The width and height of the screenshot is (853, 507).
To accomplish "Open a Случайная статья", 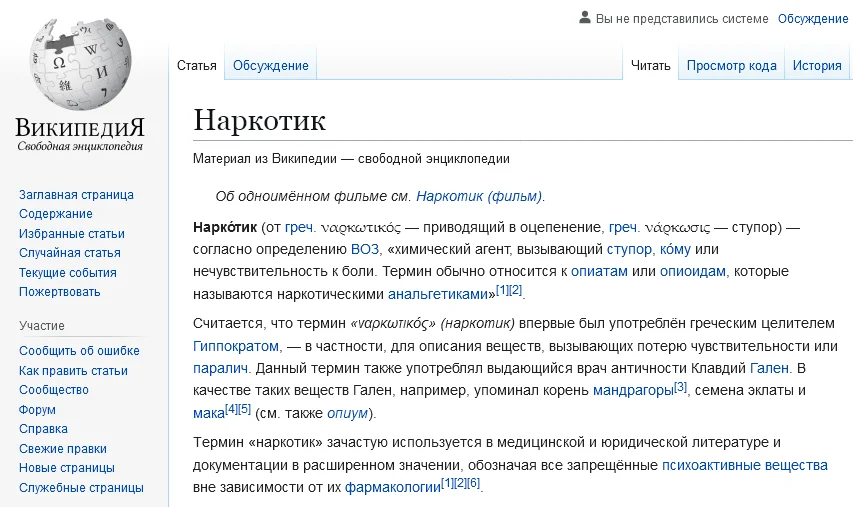I will point(70,253).
